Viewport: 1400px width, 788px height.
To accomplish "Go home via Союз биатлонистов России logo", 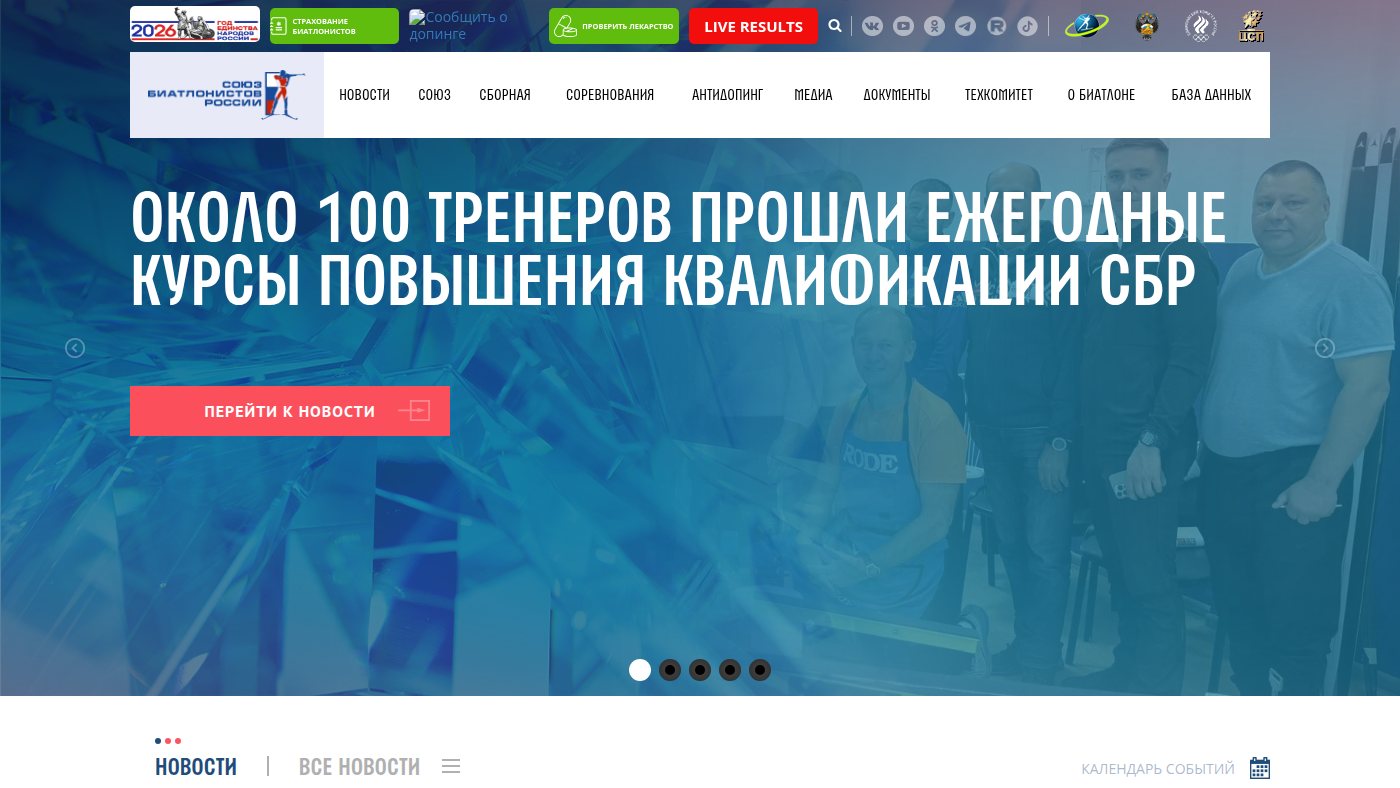I will click(x=227, y=95).
